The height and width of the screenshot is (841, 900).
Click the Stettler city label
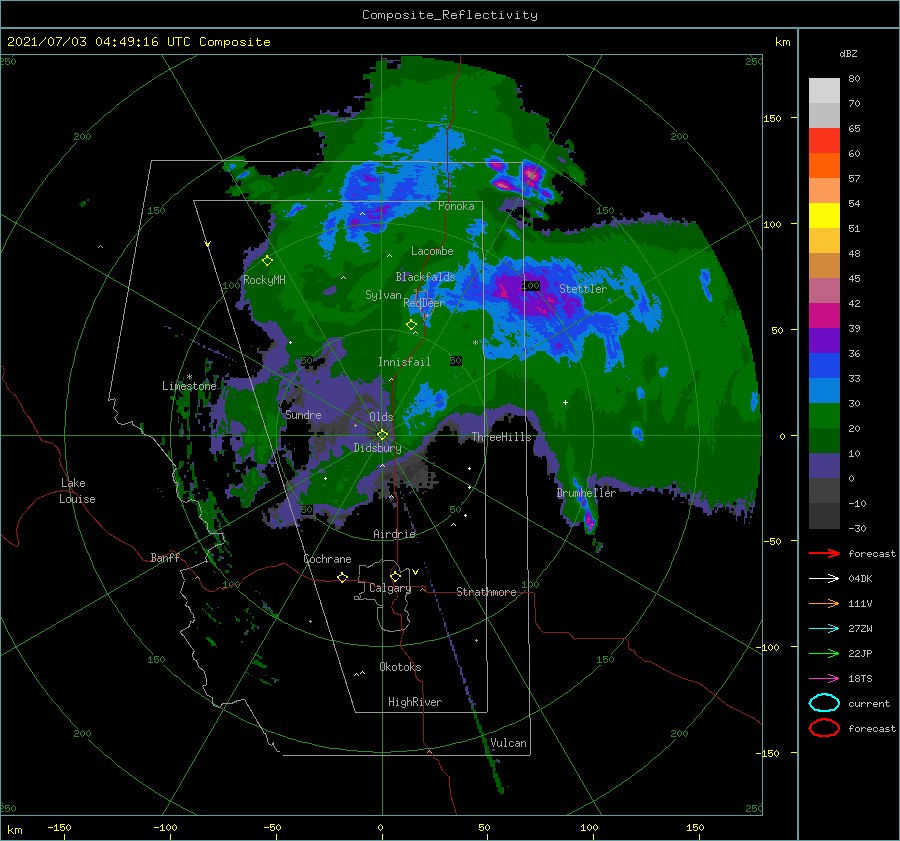tap(583, 289)
